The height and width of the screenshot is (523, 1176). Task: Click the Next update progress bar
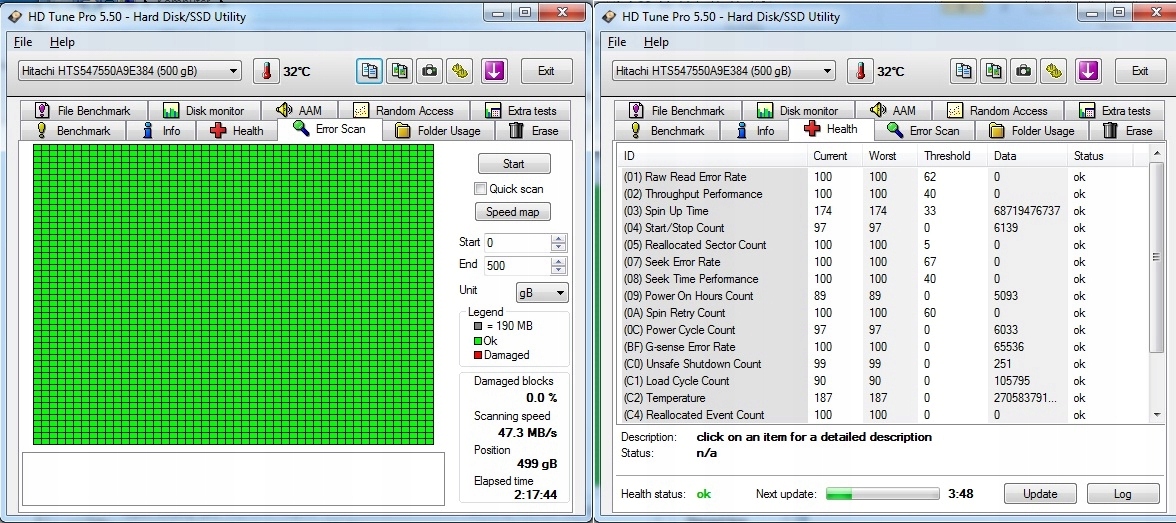(x=883, y=494)
